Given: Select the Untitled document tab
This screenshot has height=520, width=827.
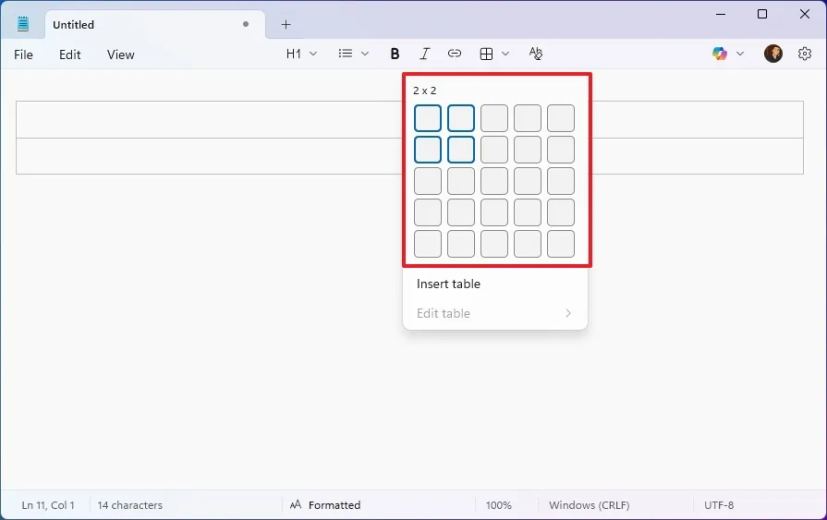Looking at the screenshot, I should 140,24.
